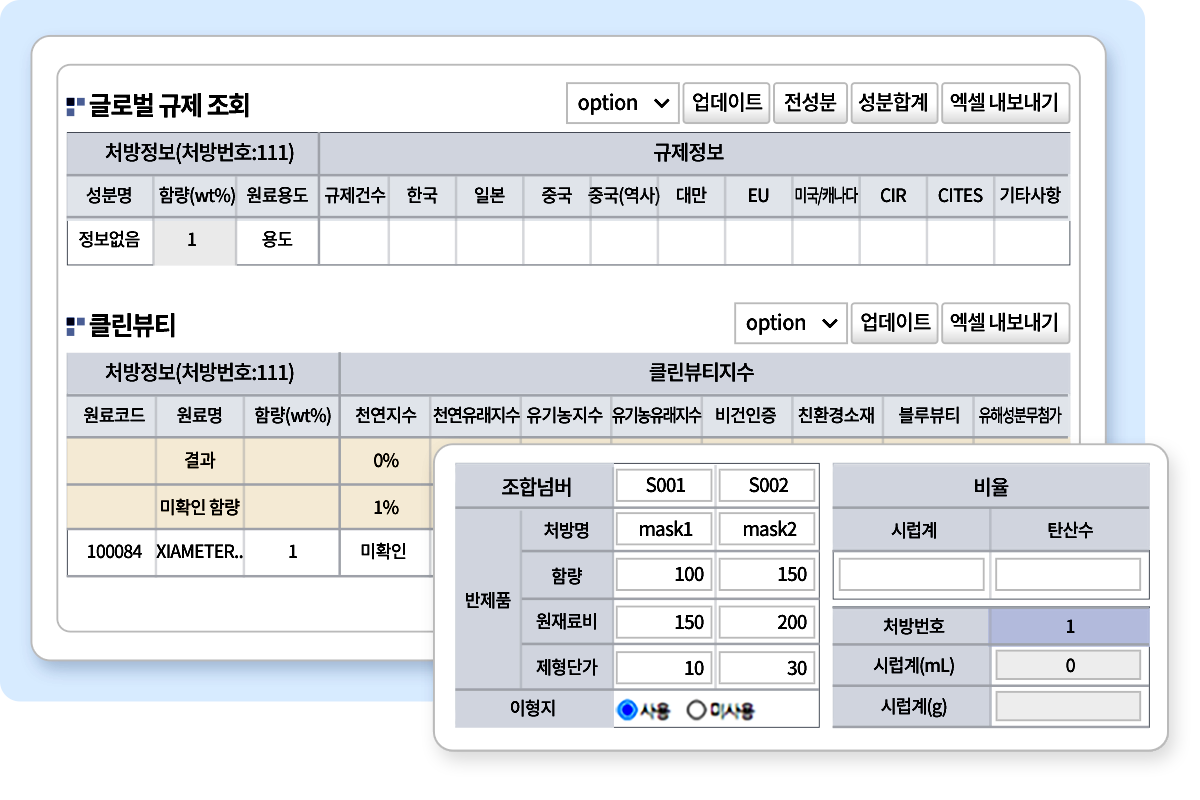Click the 시럽계 ratio input field
The image size is (1200, 800).
[912, 575]
